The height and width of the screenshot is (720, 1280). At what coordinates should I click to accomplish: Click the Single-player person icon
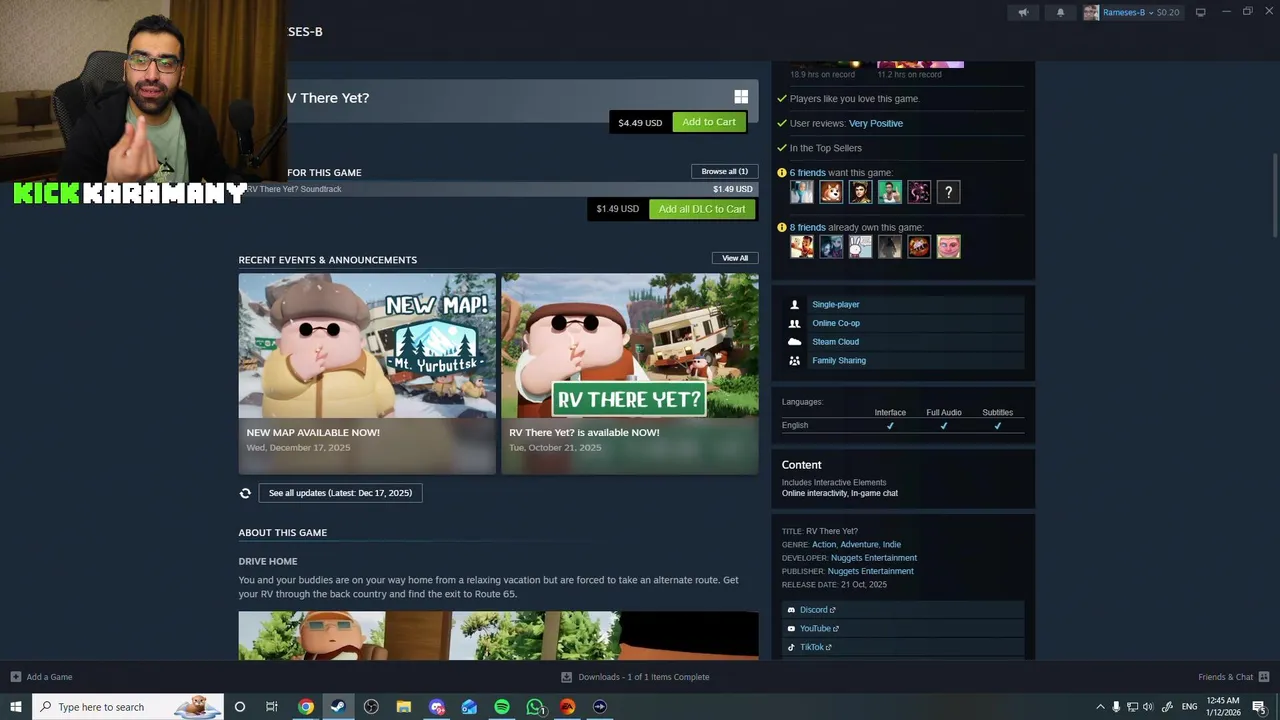coord(794,304)
